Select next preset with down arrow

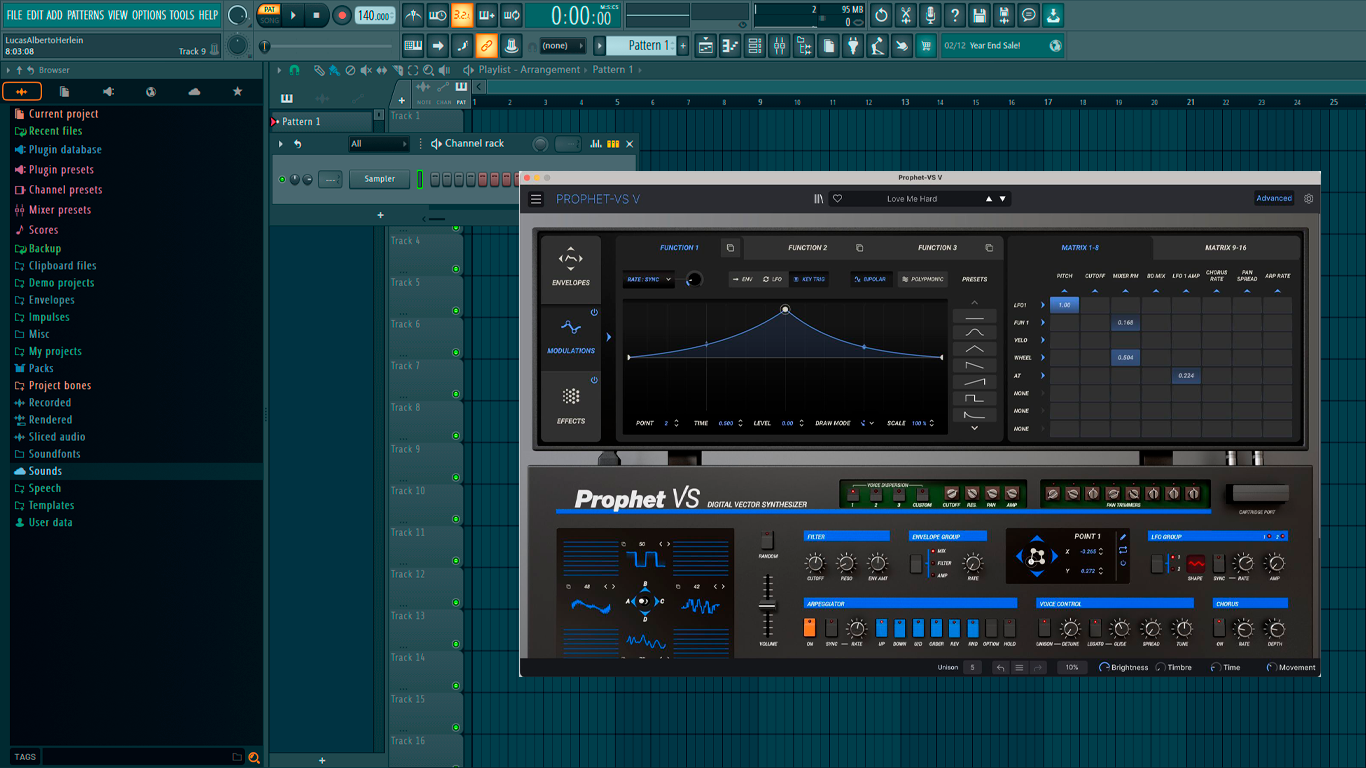(x=1002, y=199)
